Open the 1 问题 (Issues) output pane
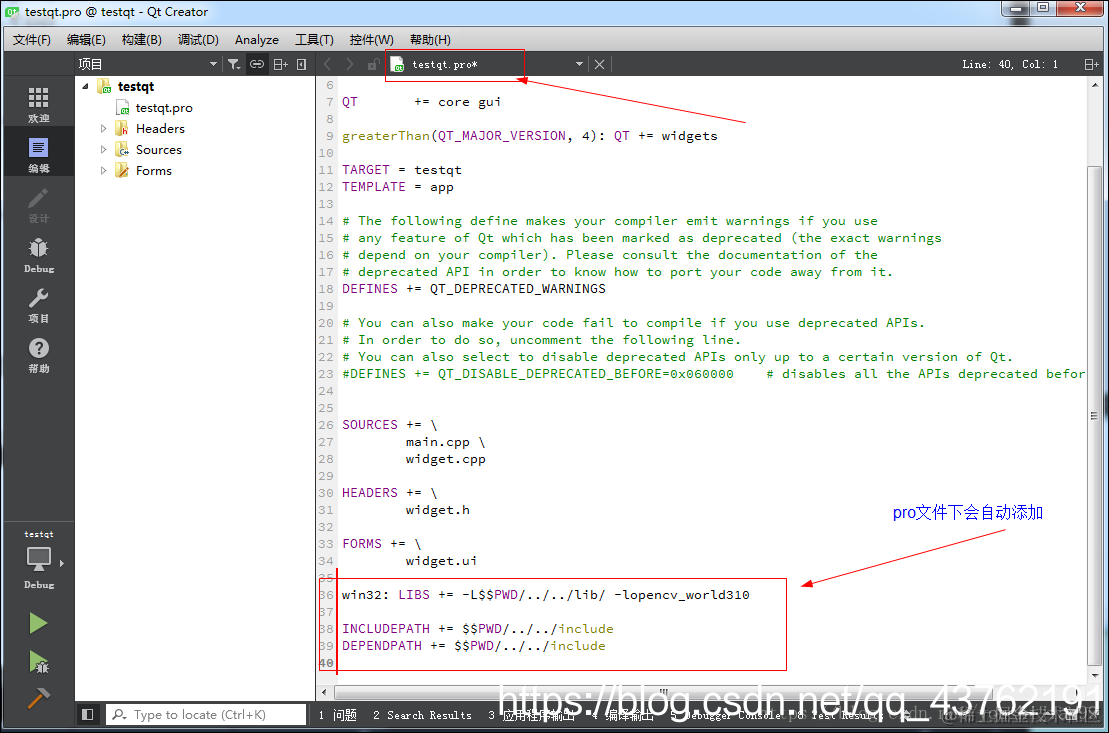 click(337, 715)
